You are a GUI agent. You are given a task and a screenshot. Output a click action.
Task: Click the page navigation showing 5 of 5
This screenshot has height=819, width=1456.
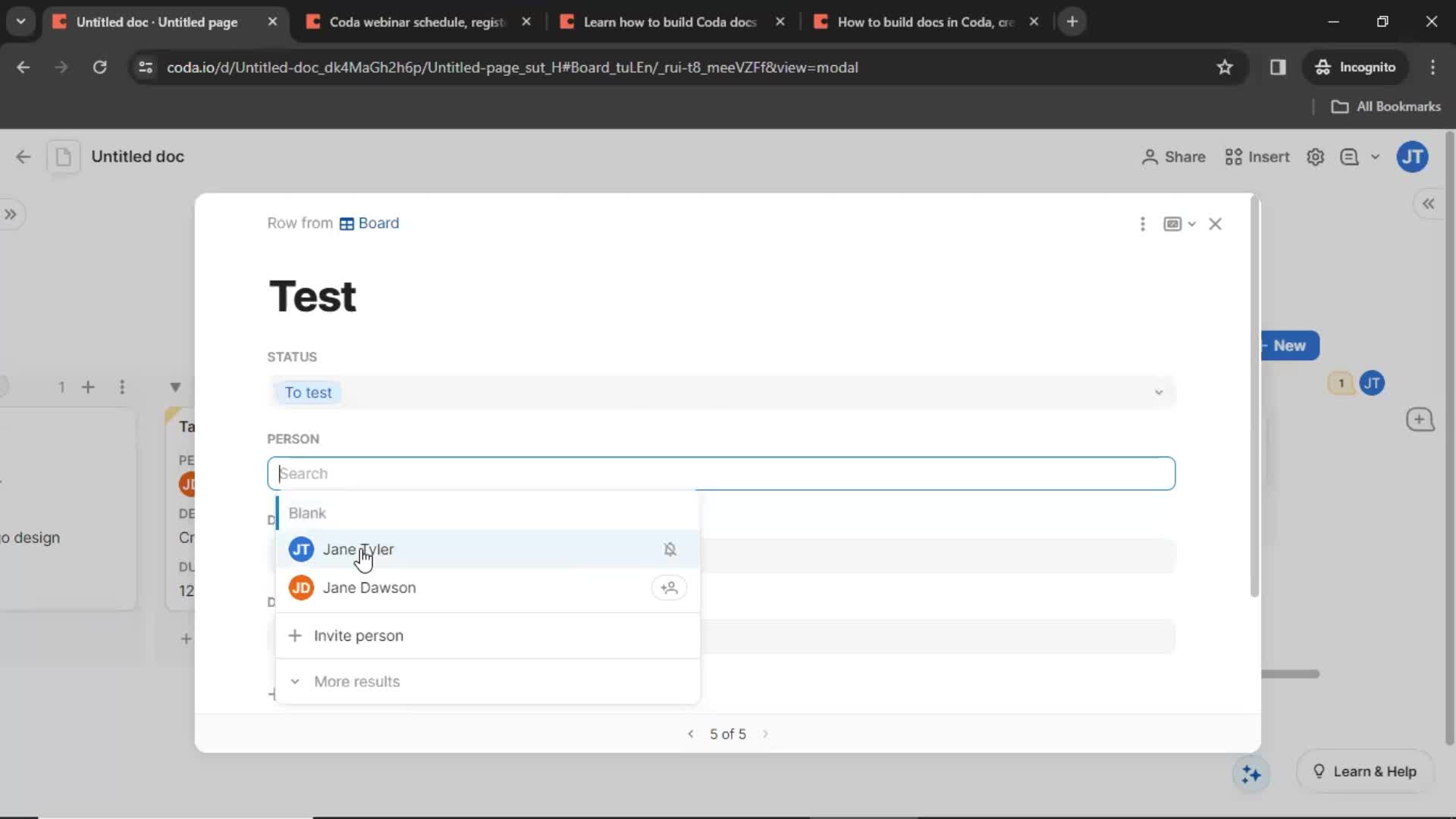click(728, 734)
